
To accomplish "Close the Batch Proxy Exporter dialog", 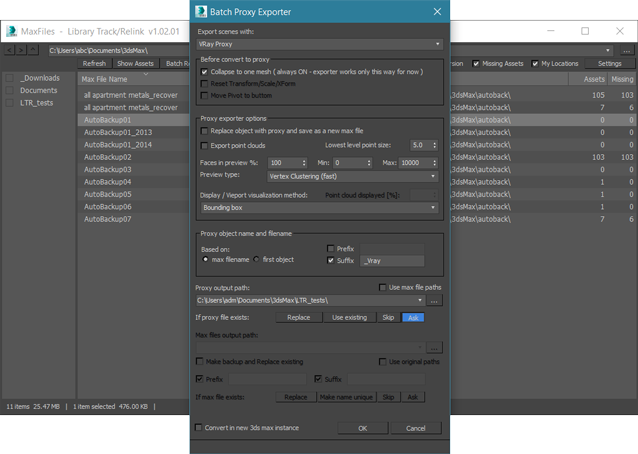I will [437, 12].
